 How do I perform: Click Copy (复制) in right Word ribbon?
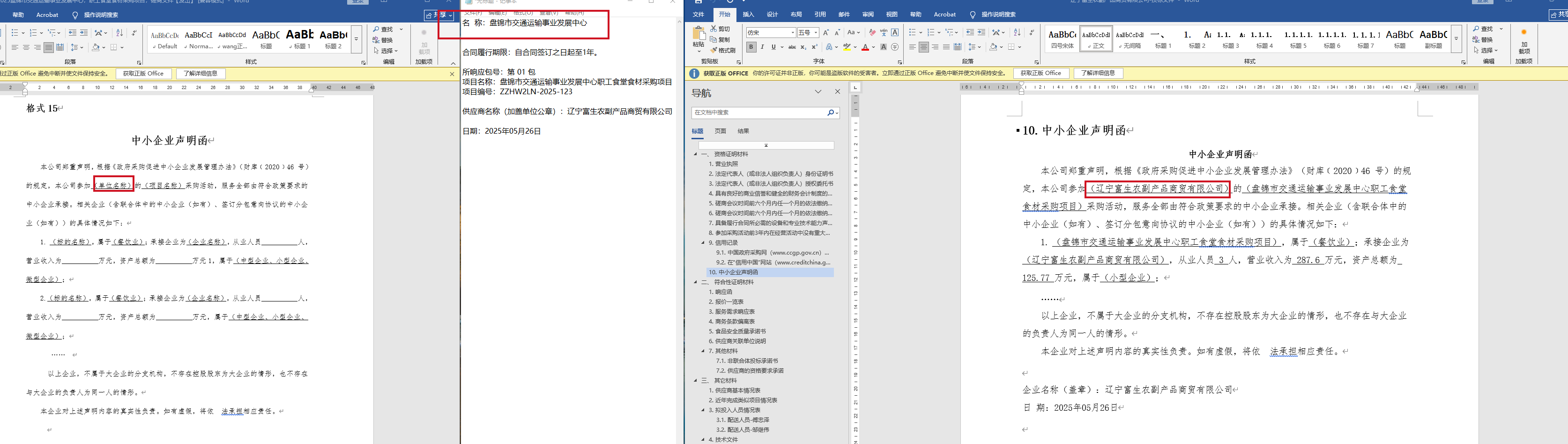click(720, 39)
